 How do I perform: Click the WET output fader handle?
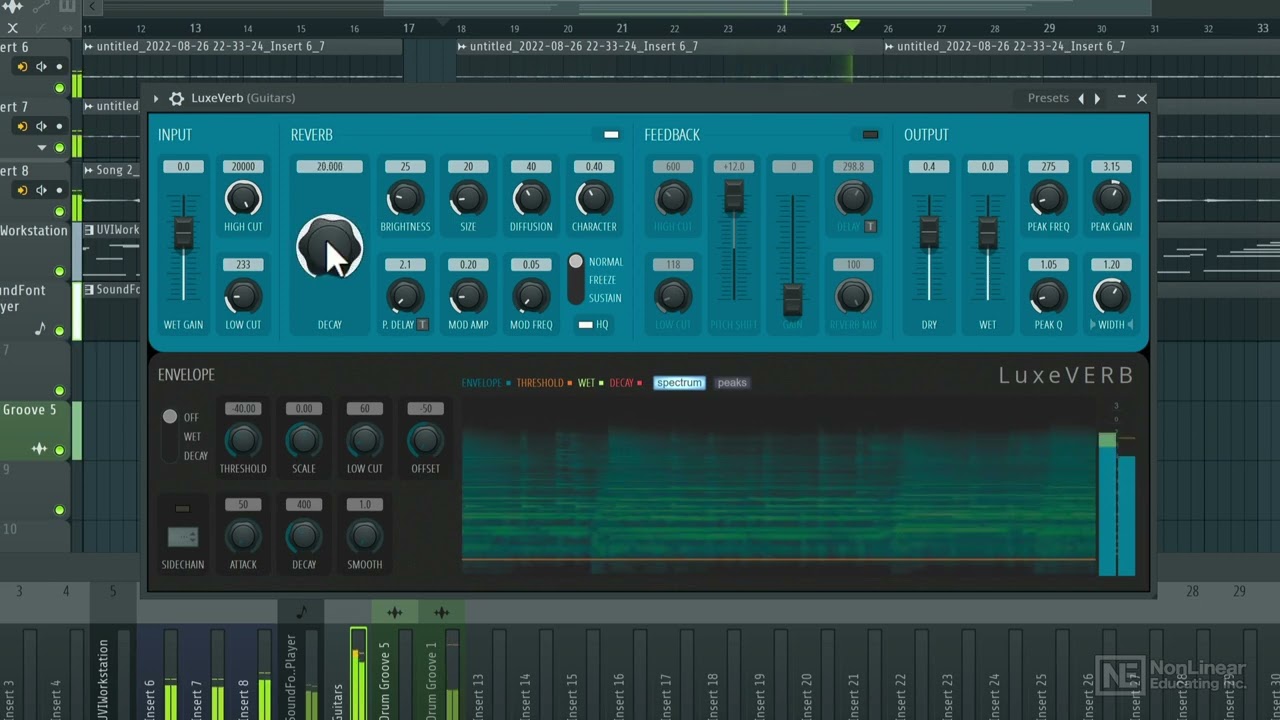pos(988,232)
